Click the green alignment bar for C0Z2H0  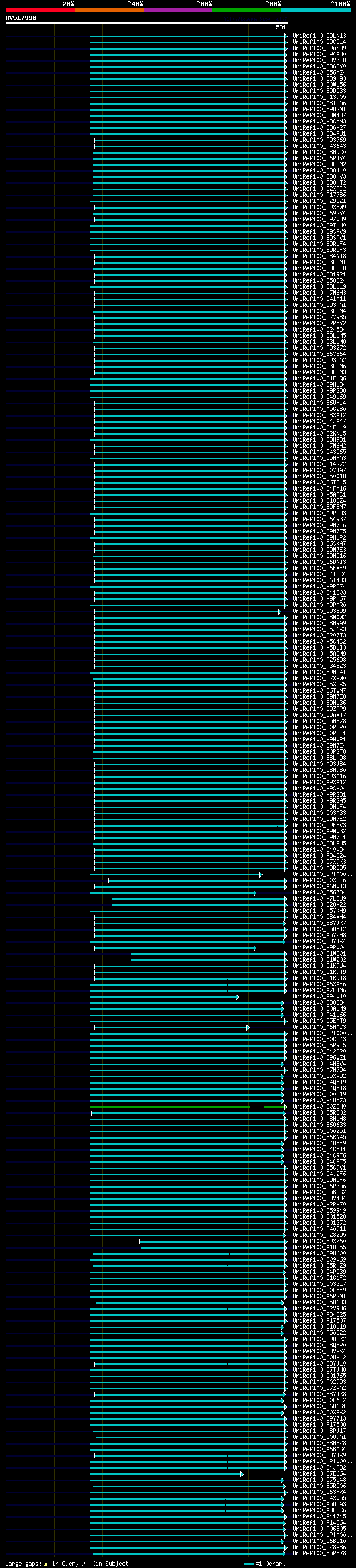tap(188, 1107)
